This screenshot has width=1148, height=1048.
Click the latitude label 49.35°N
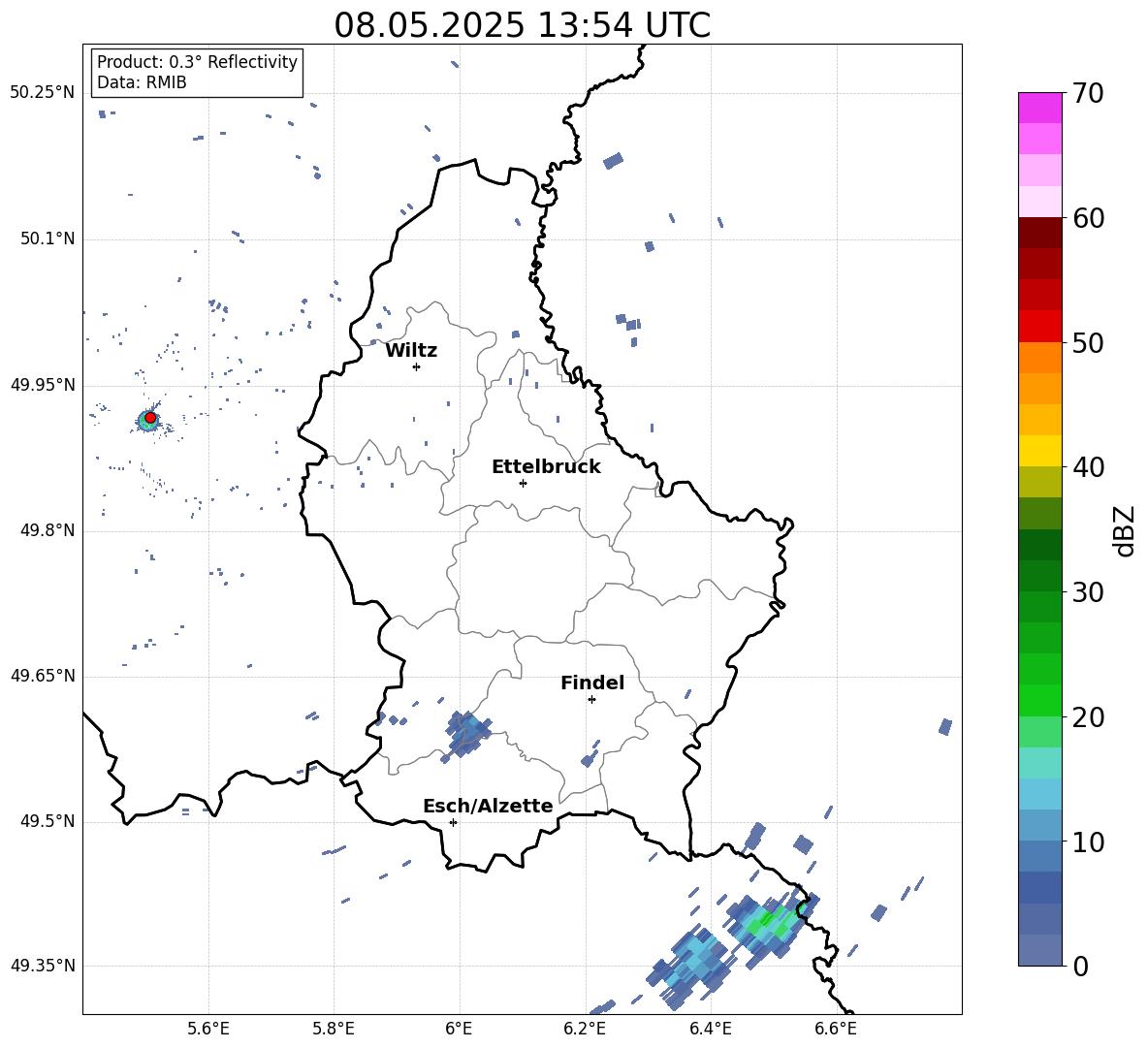43,966
